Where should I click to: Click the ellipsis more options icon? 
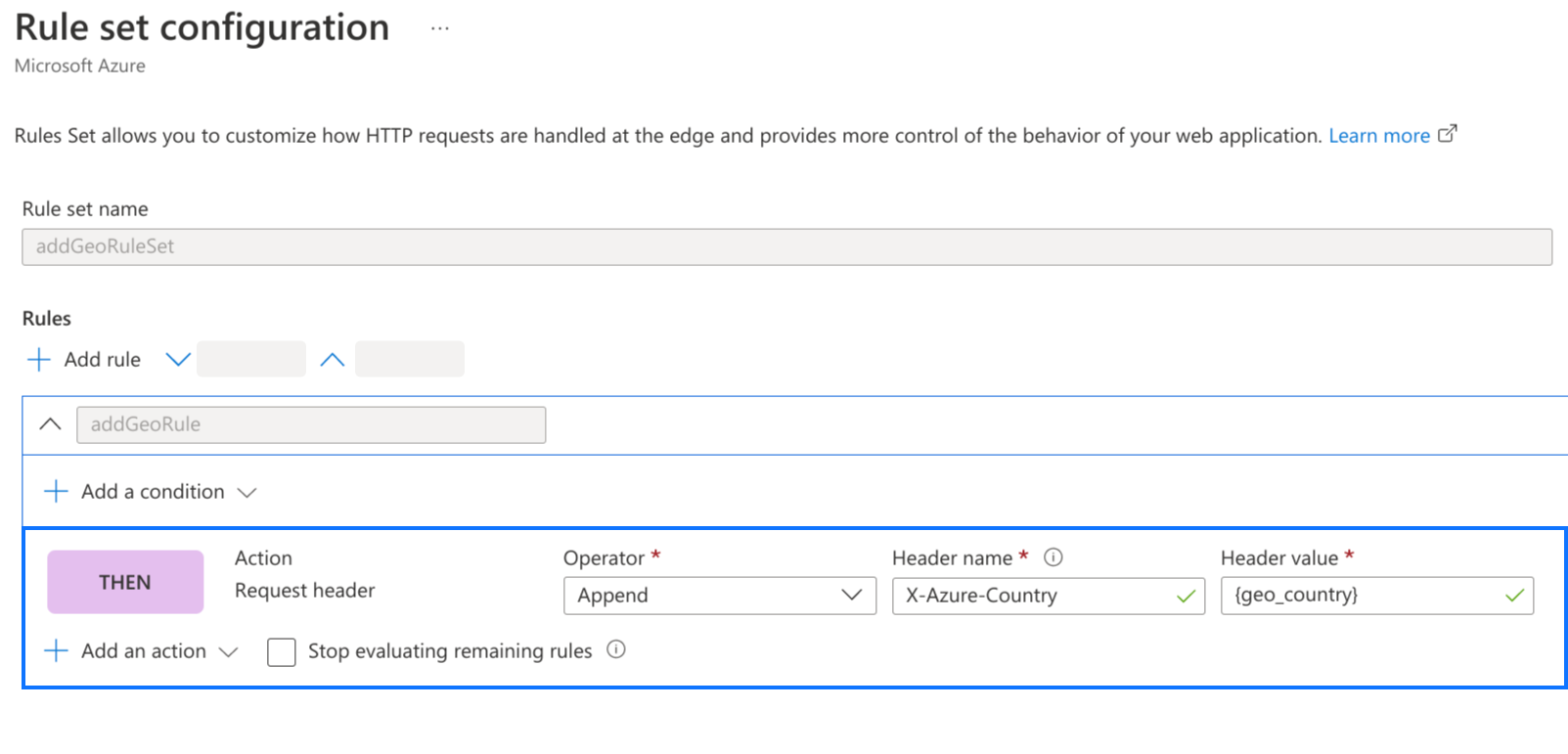click(x=439, y=29)
